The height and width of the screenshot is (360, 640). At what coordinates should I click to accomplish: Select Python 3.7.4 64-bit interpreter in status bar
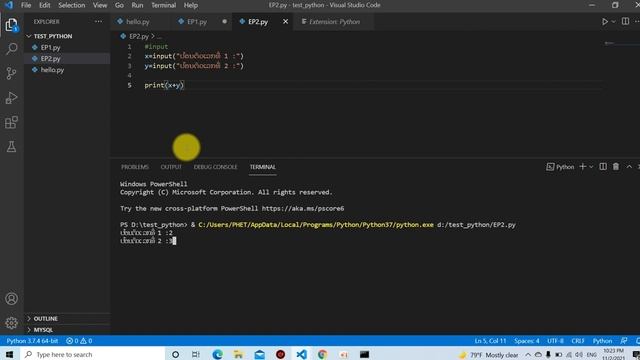(32, 341)
